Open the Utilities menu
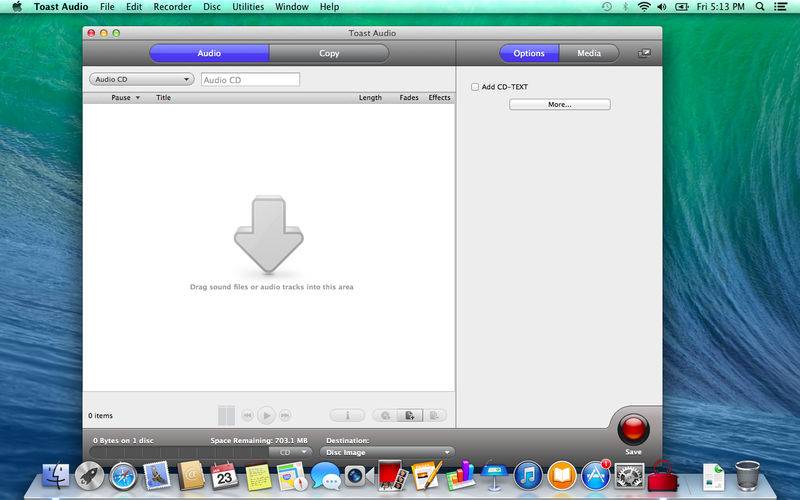This screenshot has width=800, height=500. click(x=248, y=7)
